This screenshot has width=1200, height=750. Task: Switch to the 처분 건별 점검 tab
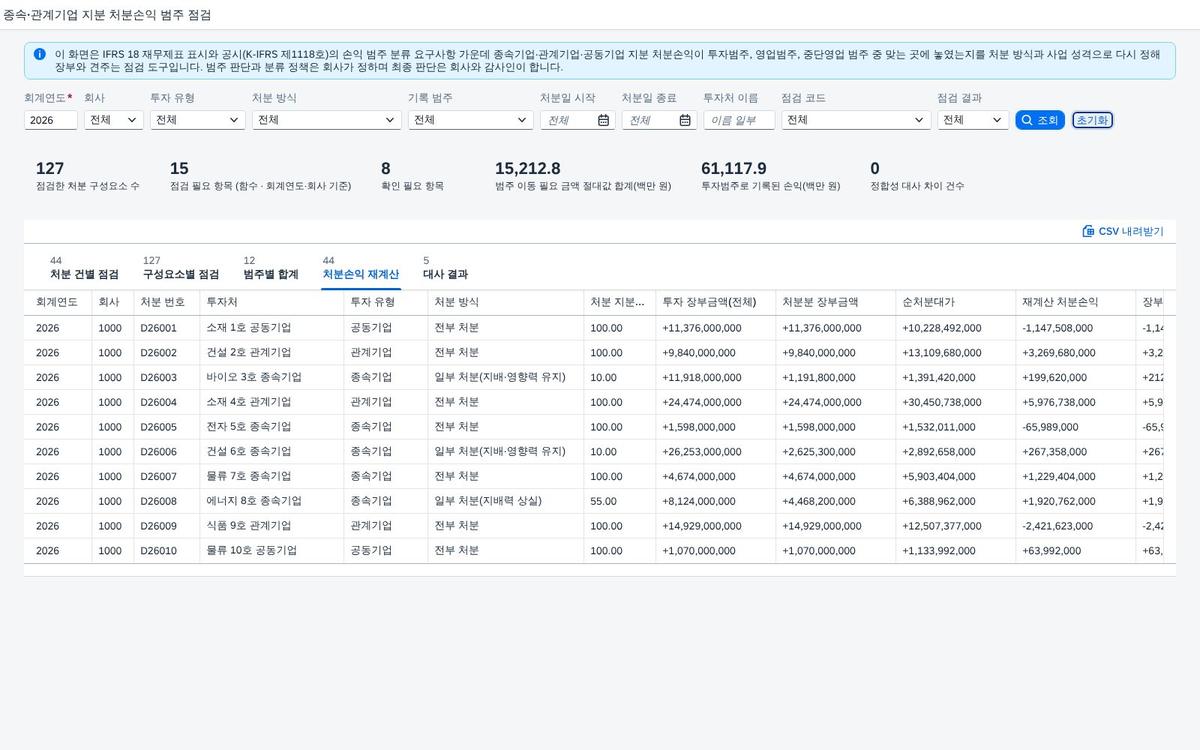[x=84, y=268]
